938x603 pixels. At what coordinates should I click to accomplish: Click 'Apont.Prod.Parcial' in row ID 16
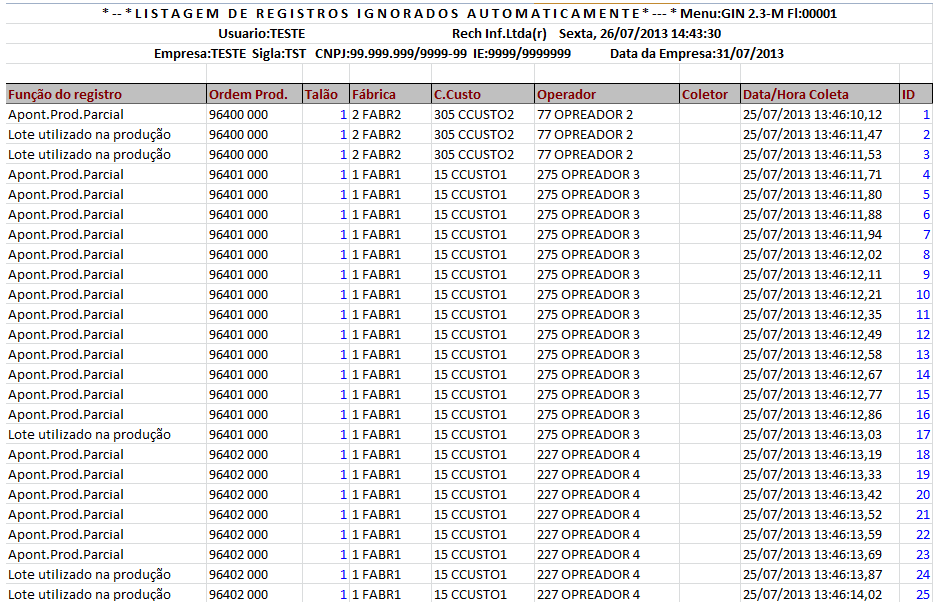click(x=66, y=415)
